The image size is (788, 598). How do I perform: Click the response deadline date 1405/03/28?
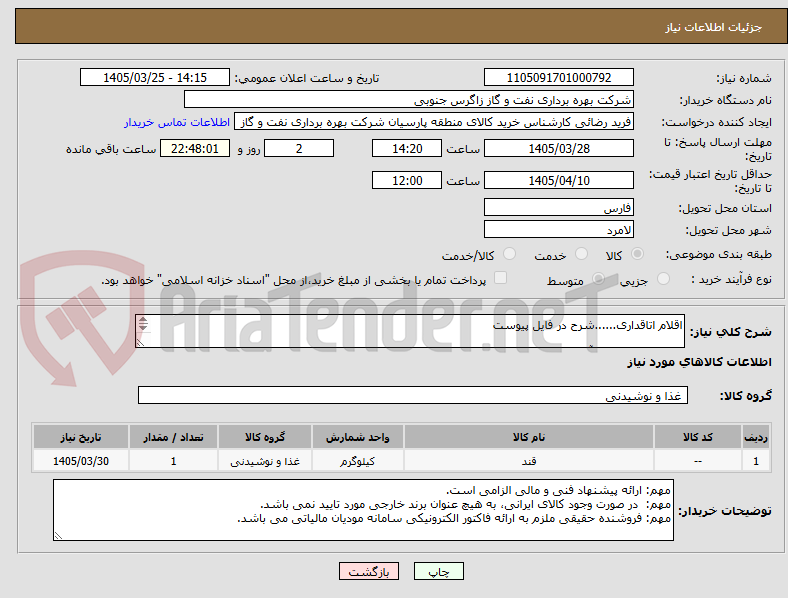[x=558, y=148]
